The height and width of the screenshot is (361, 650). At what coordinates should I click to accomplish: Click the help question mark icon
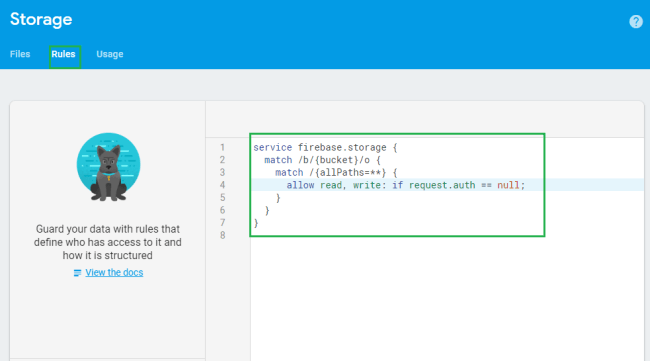point(635,21)
